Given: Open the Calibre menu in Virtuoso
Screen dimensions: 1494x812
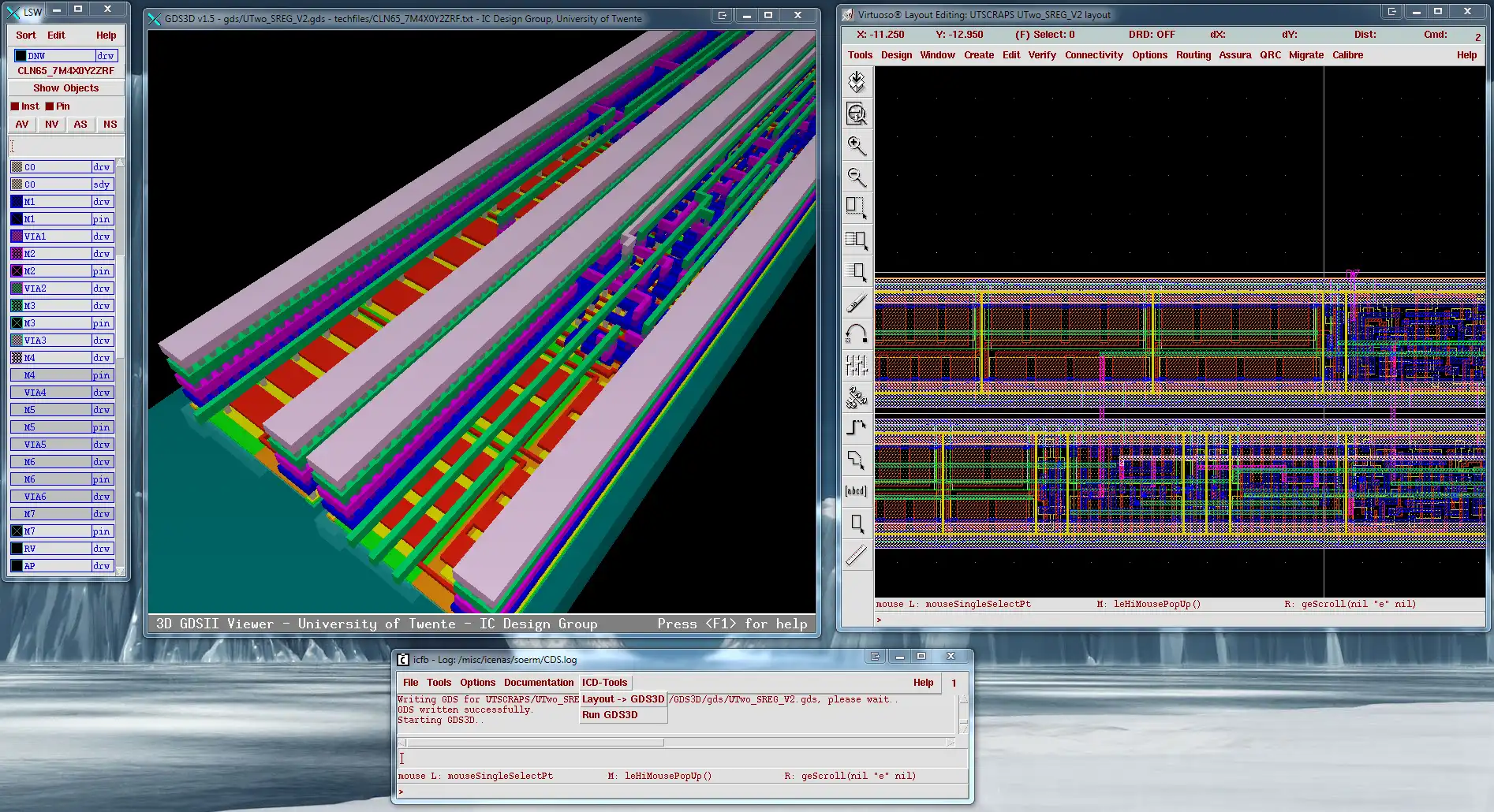Looking at the screenshot, I should coord(1347,55).
